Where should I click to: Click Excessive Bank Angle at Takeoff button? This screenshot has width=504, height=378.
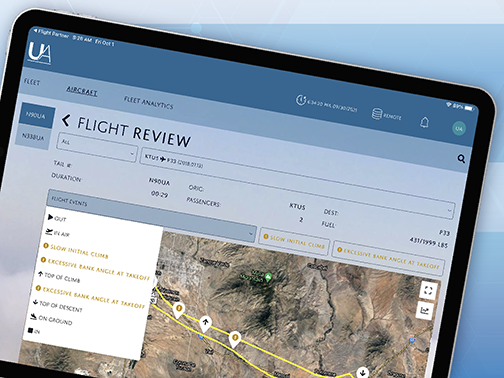[389, 258]
